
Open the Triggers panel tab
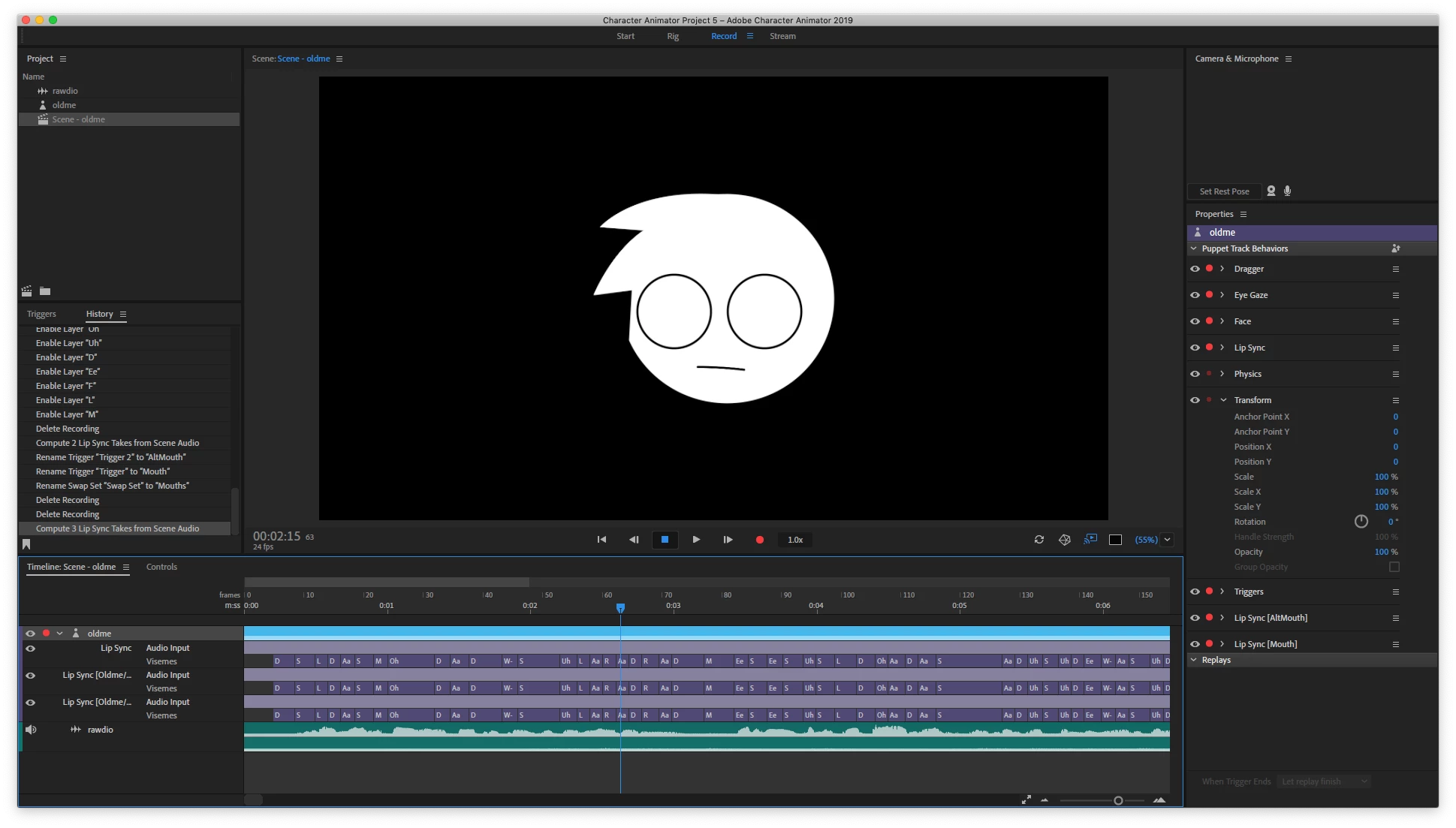[x=41, y=314]
